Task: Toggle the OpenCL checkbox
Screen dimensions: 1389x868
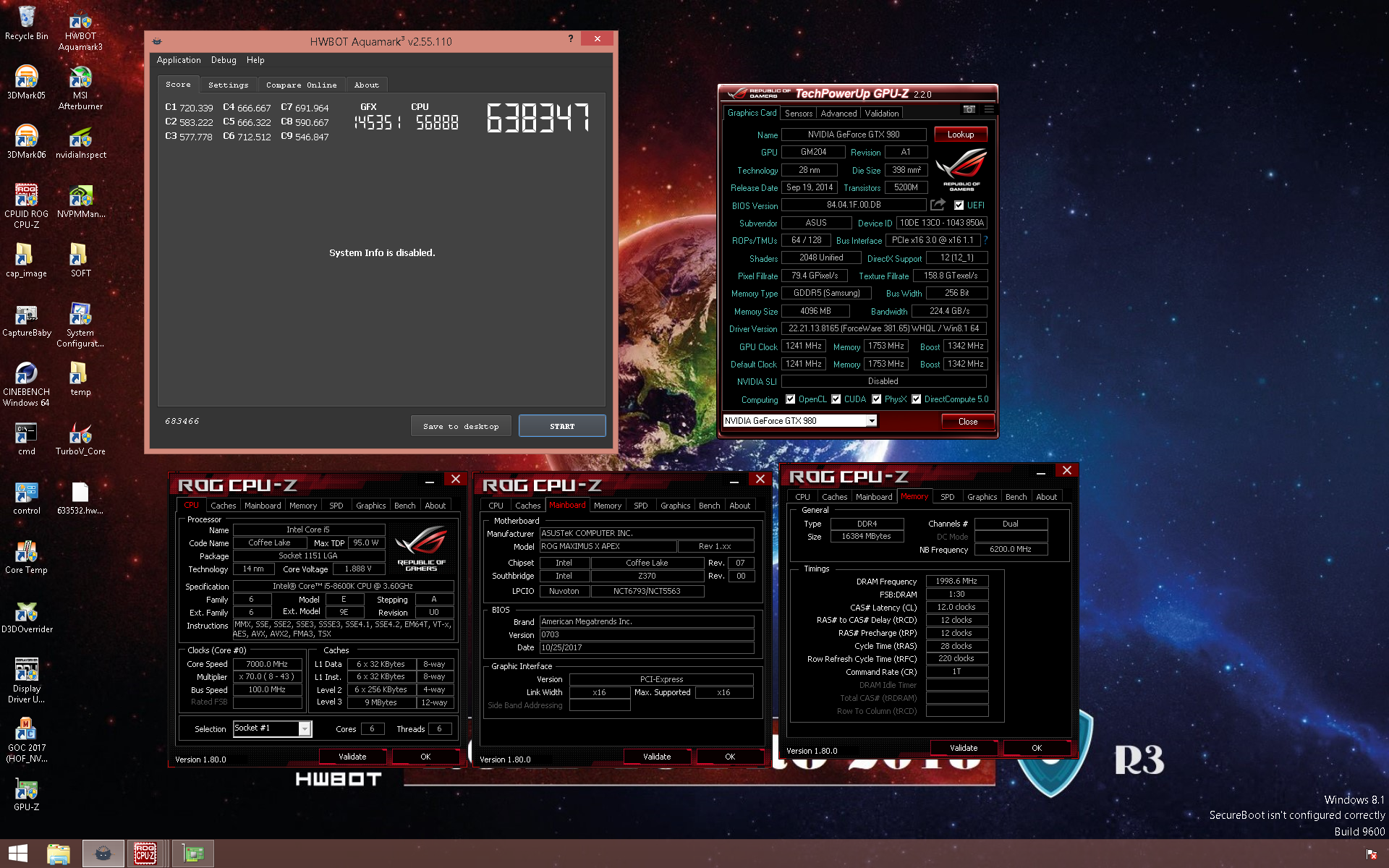Action: pyautogui.click(x=791, y=399)
